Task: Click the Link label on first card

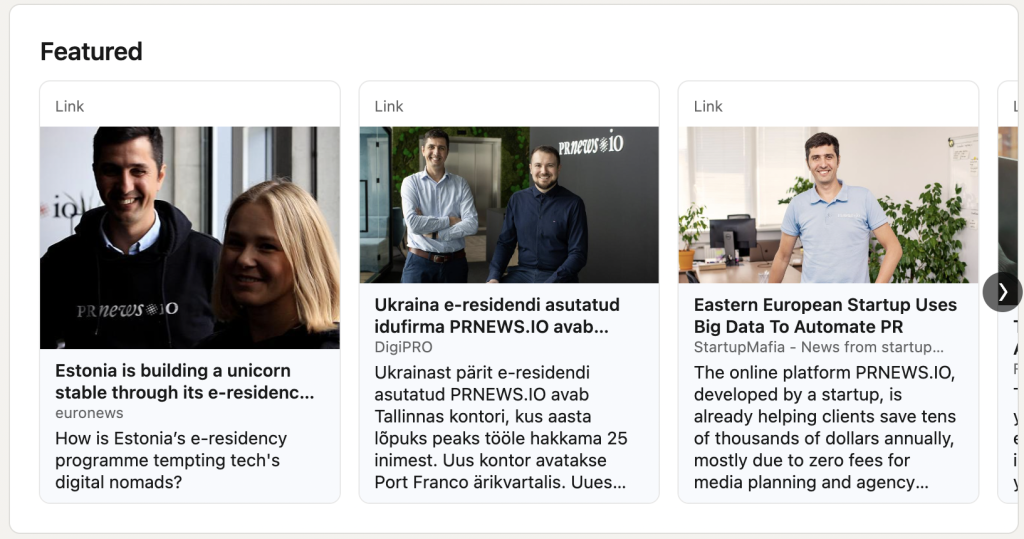Action: [x=69, y=106]
